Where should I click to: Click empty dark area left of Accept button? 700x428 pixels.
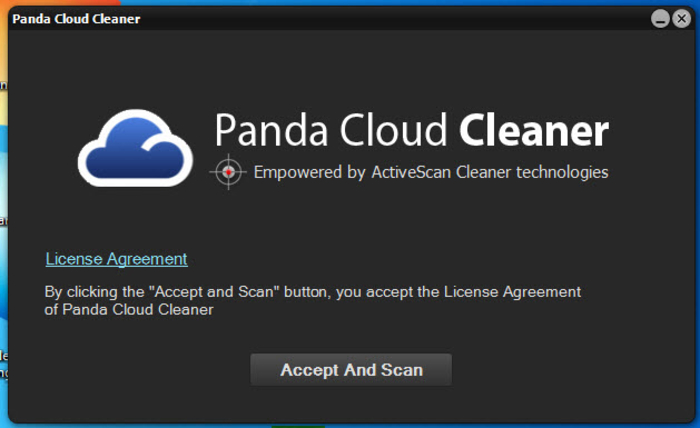[x=130, y=370]
